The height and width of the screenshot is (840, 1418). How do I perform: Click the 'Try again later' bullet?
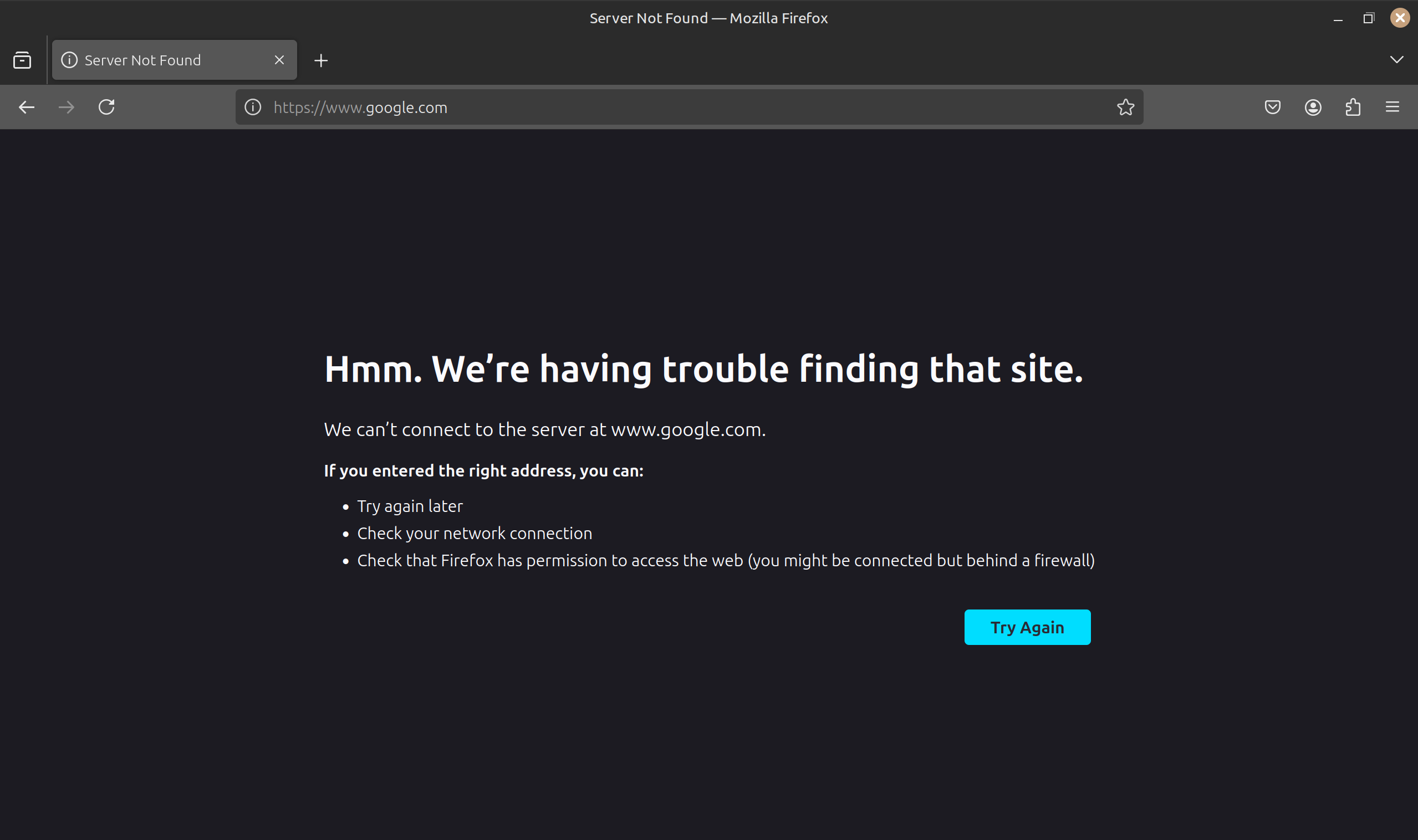[x=410, y=506]
